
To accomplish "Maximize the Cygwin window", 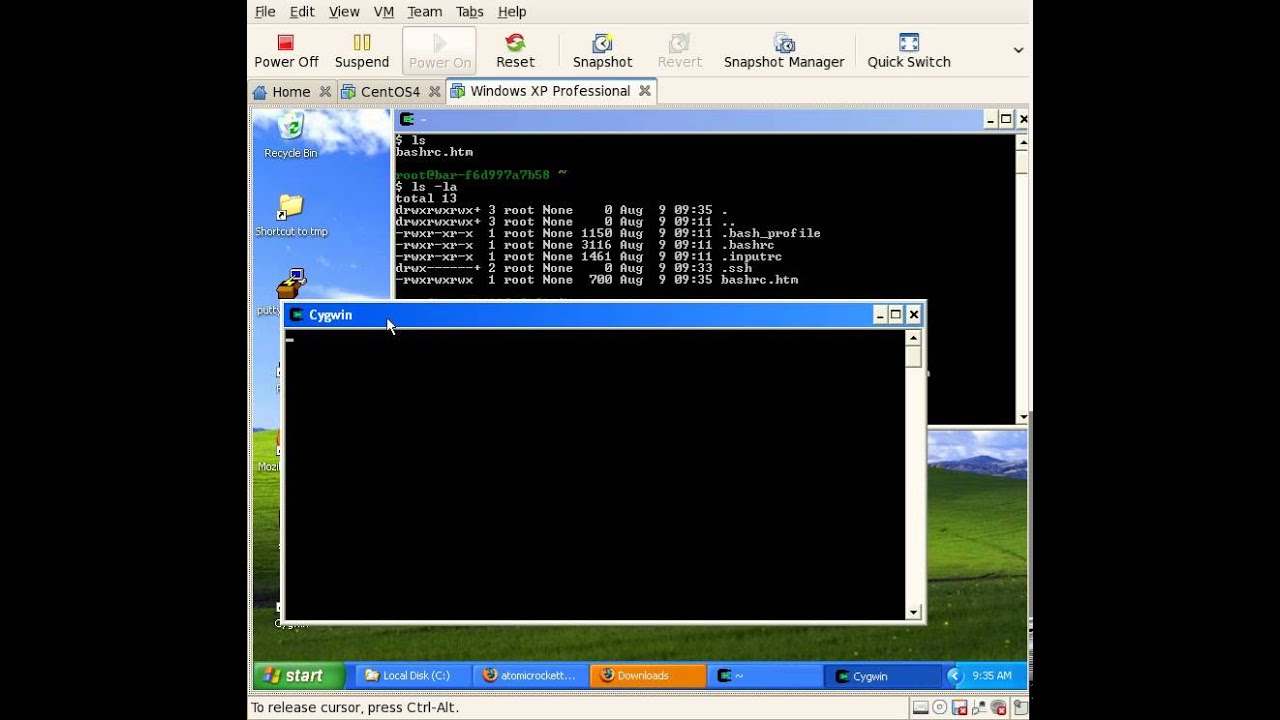I will 896,315.
